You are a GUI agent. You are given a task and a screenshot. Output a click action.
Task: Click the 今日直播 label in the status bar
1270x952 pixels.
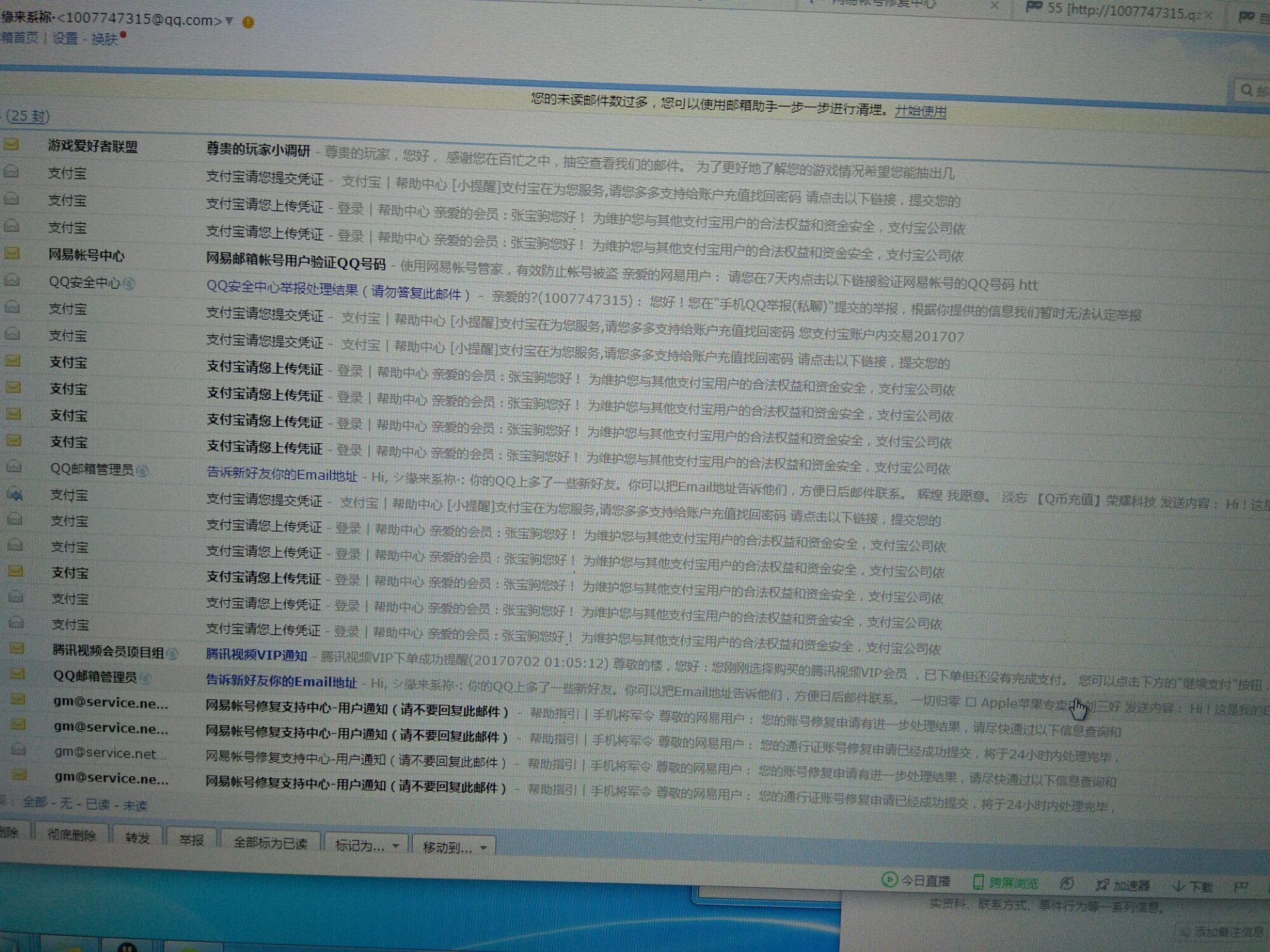[x=925, y=881]
